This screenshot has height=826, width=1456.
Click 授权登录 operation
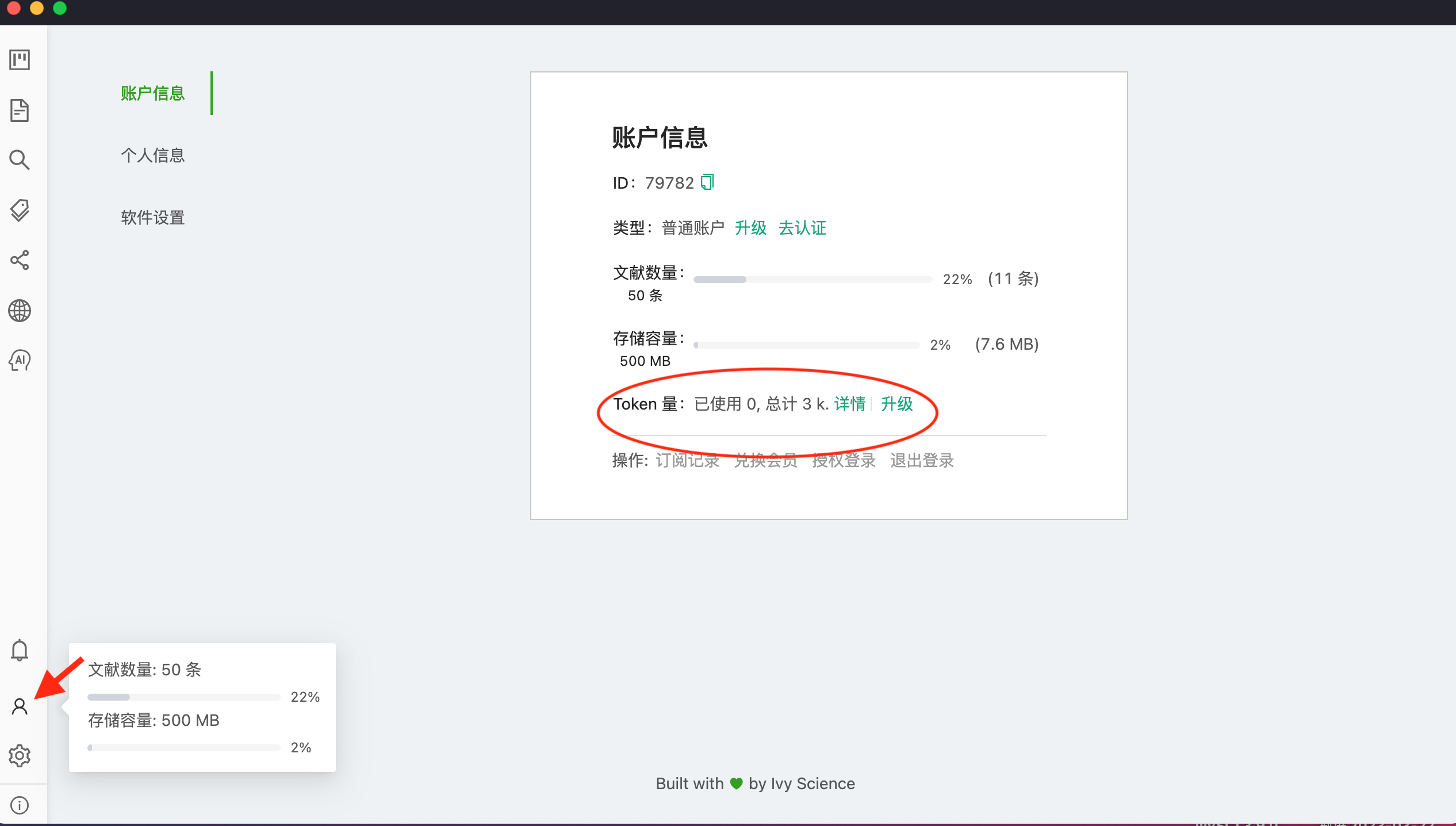tap(844, 460)
